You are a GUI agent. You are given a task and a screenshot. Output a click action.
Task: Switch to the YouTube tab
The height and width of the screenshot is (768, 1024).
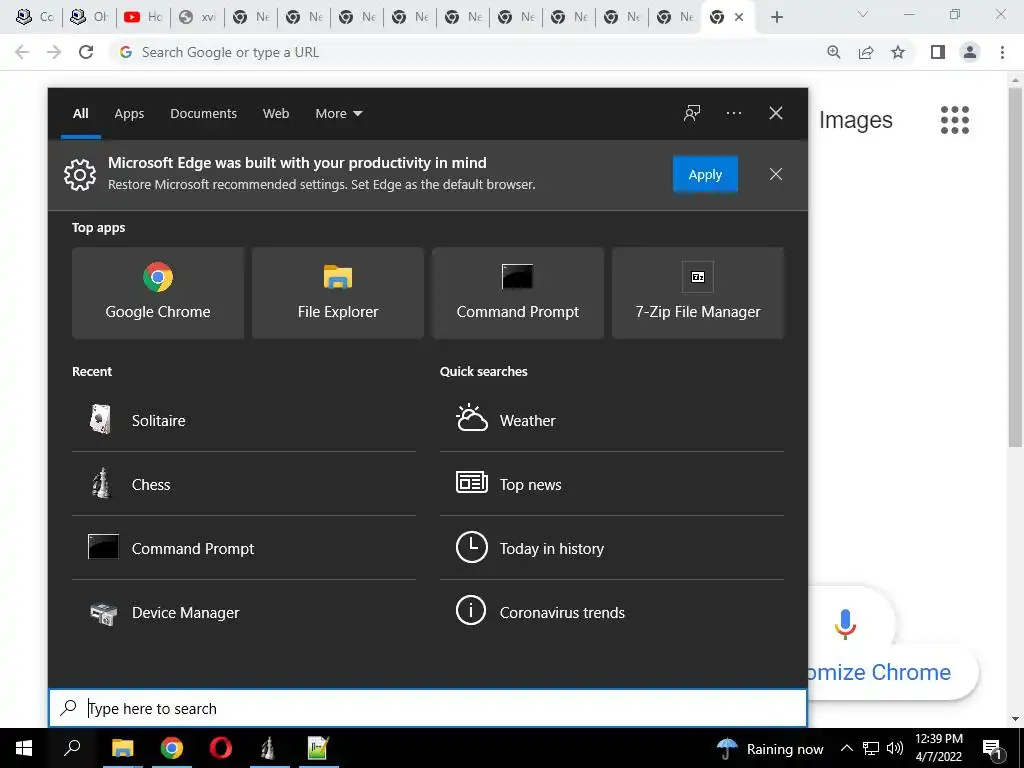(144, 17)
